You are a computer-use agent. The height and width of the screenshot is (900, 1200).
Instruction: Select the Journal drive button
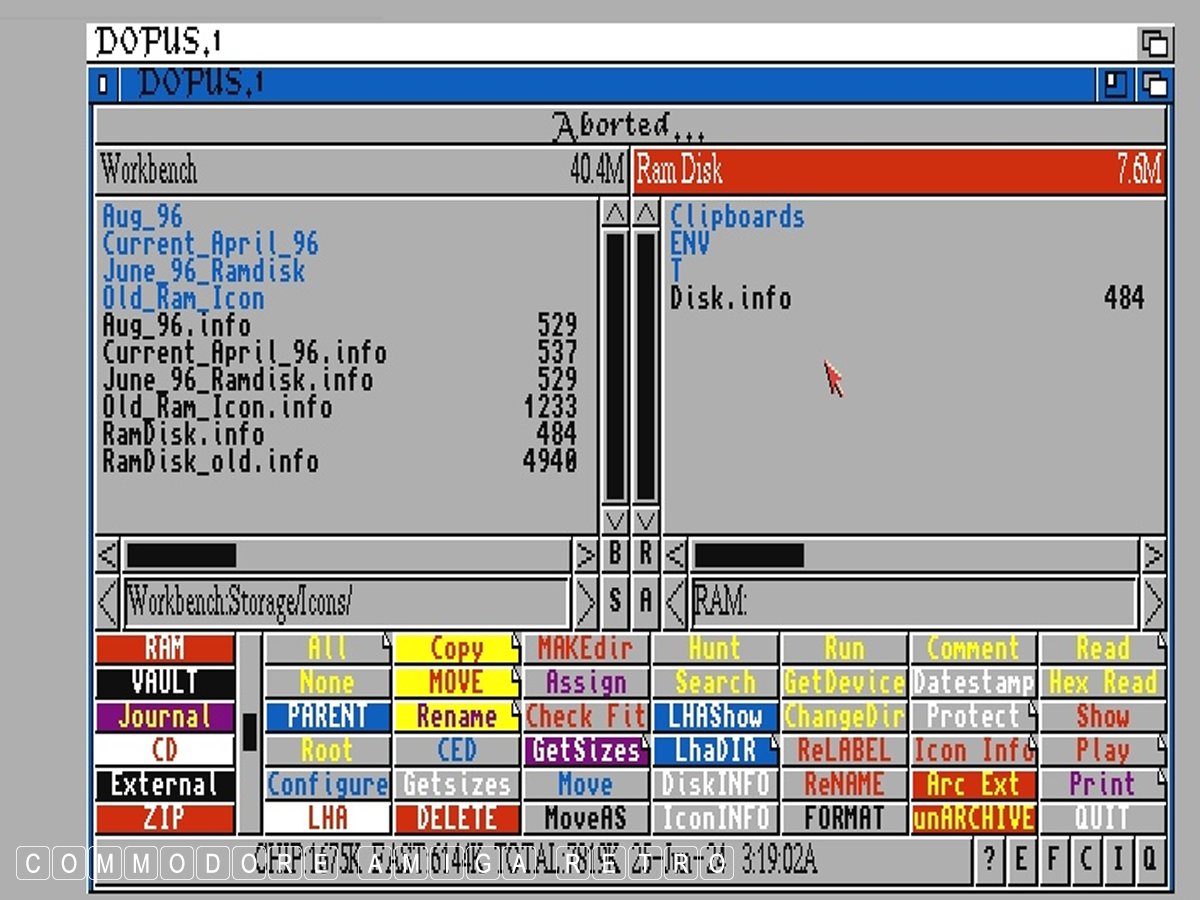165,717
